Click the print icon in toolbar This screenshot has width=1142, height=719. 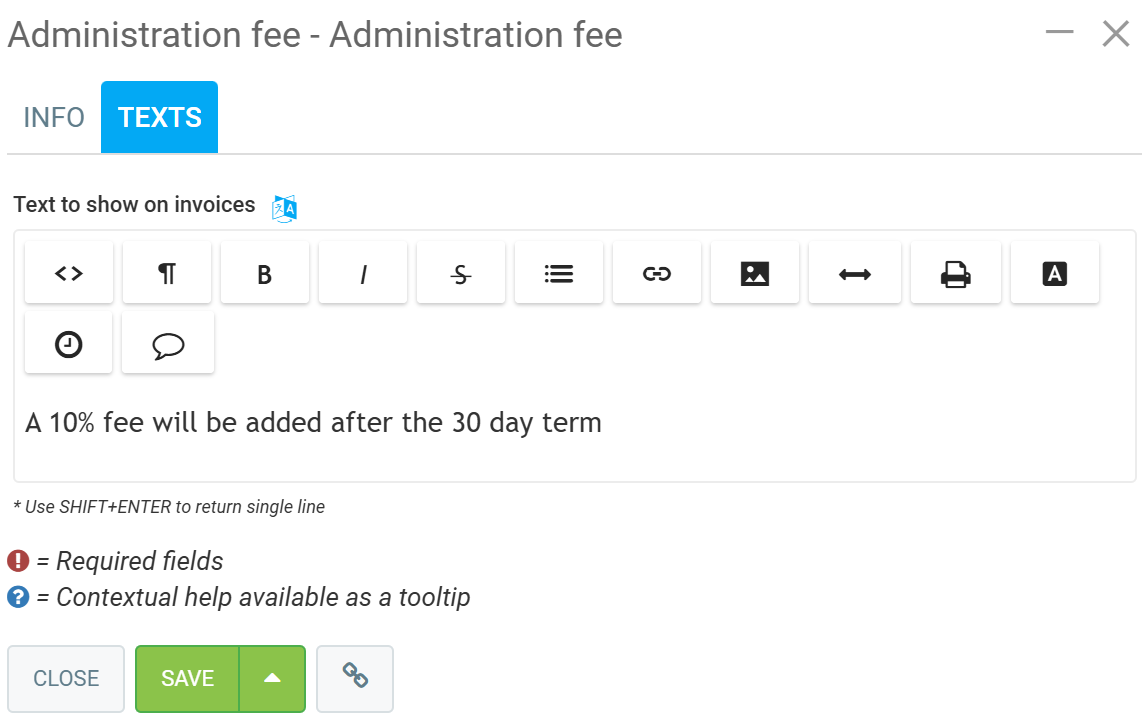(956, 273)
